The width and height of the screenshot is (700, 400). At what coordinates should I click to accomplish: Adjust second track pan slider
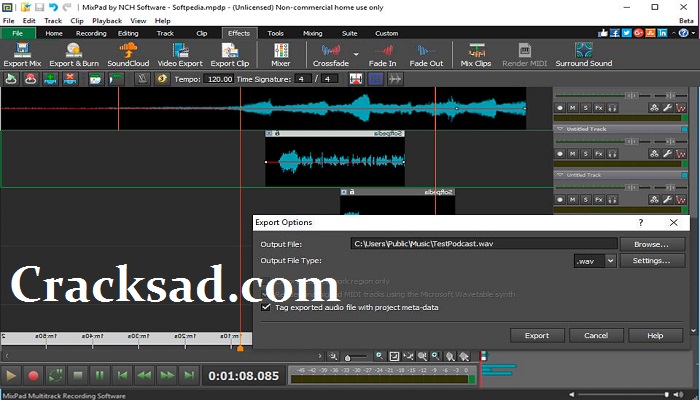coord(670,141)
